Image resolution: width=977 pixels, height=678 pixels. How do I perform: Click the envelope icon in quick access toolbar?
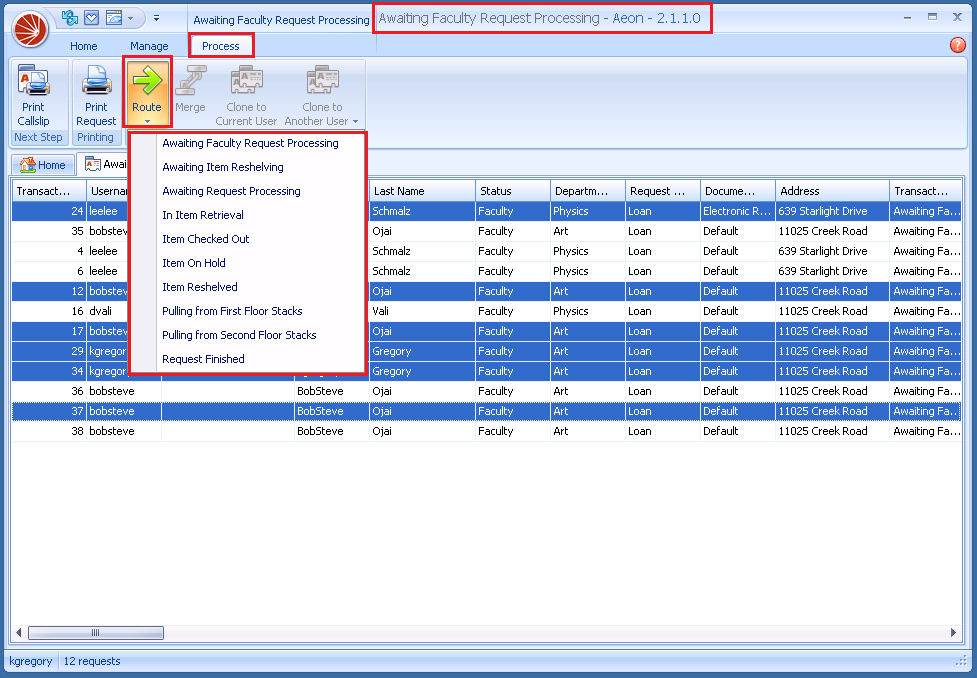(x=92, y=17)
